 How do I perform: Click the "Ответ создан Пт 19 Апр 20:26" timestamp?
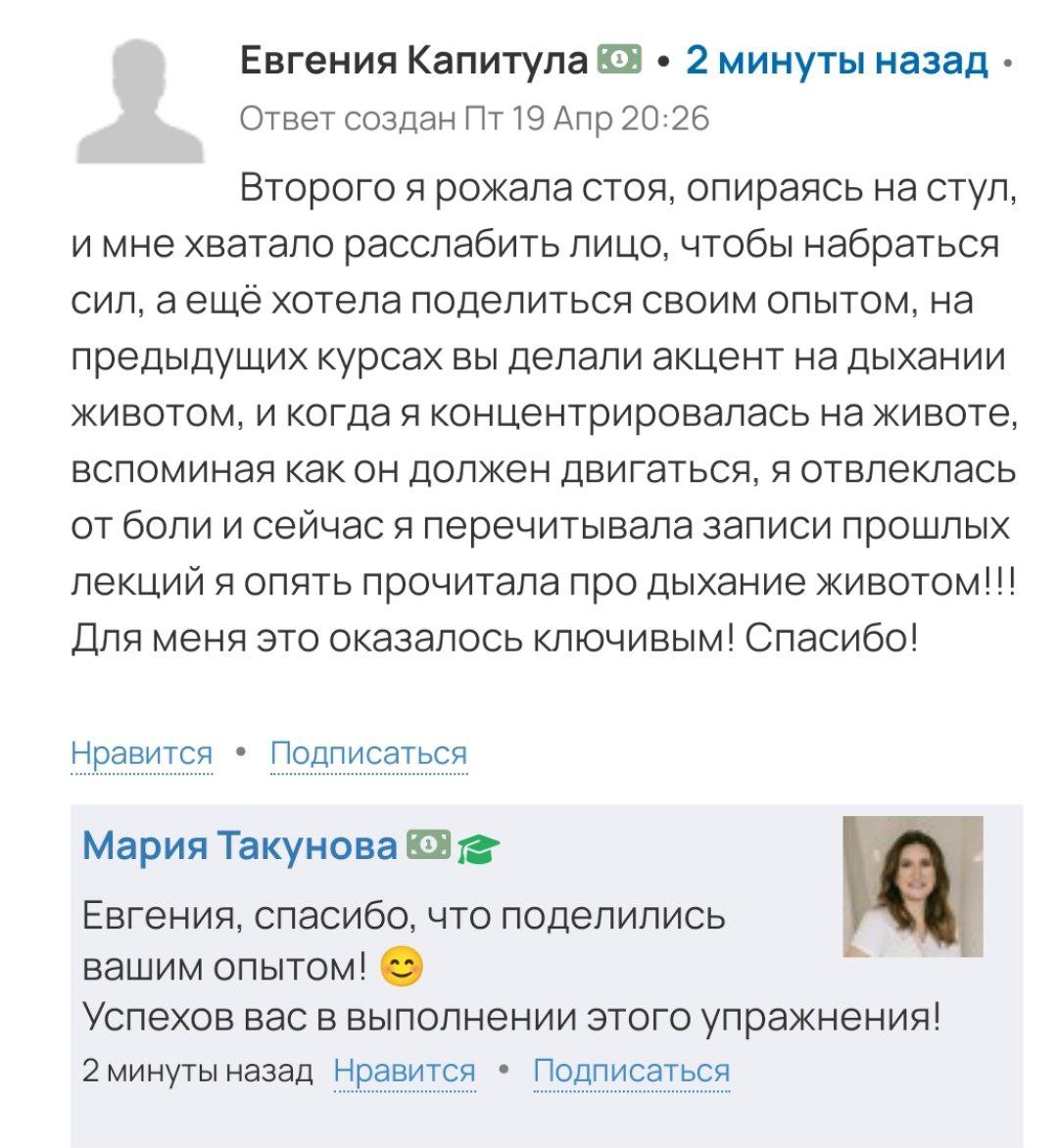pos(474,119)
